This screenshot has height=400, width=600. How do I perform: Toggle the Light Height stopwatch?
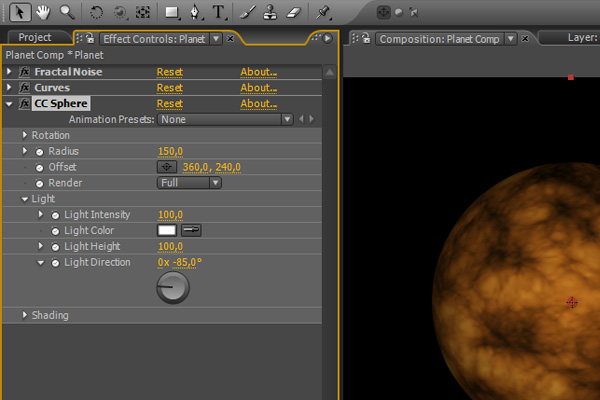(x=55, y=247)
